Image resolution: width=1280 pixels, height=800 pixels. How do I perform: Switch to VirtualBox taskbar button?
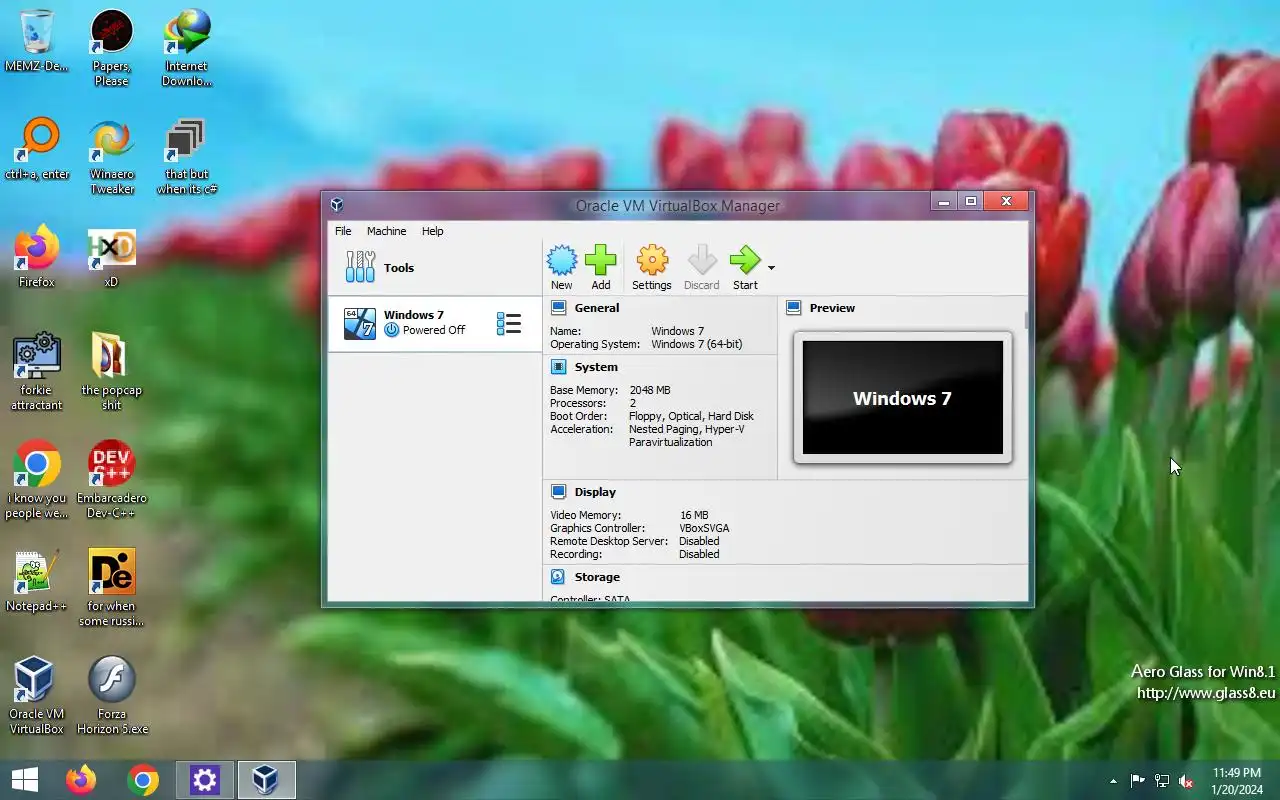point(266,780)
